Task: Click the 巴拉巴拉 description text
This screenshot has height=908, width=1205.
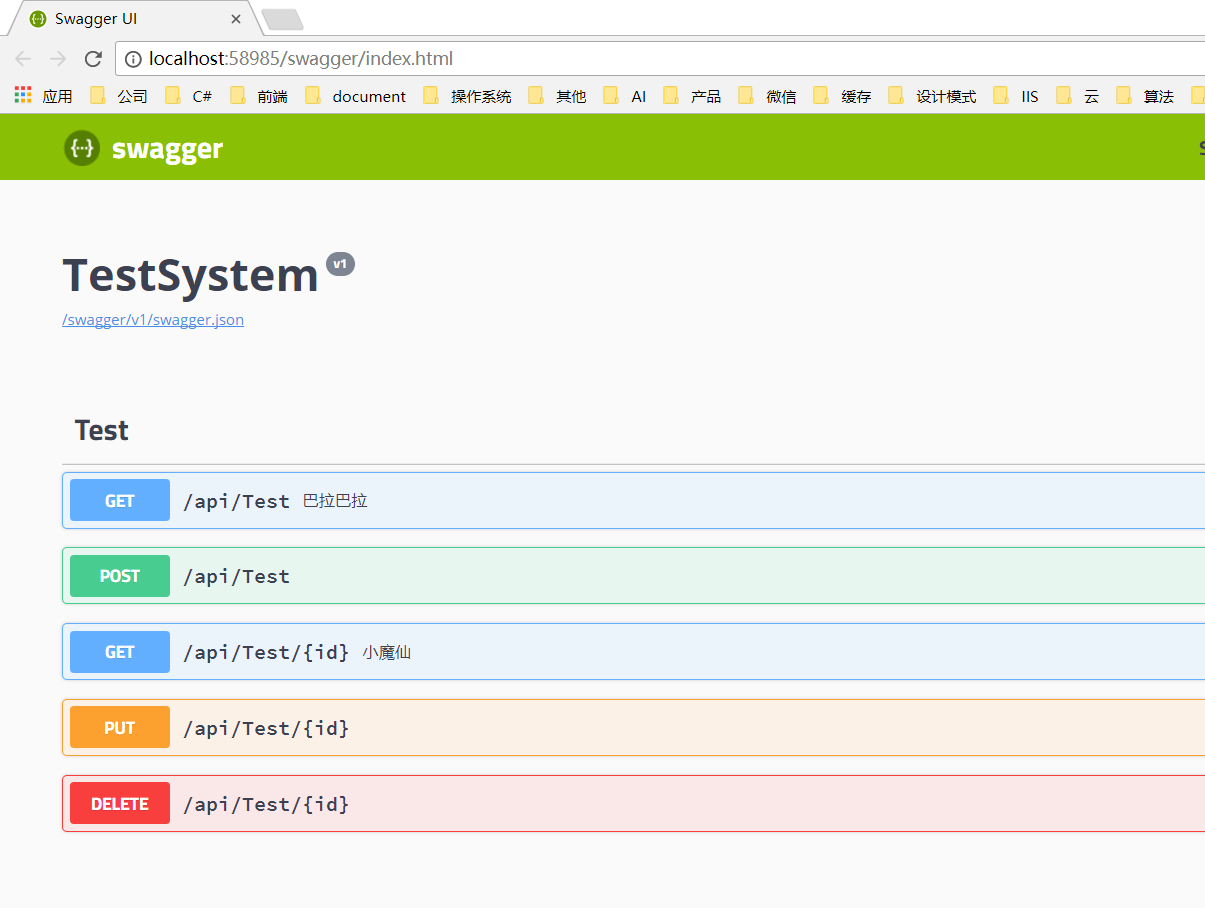Action: [x=335, y=501]
